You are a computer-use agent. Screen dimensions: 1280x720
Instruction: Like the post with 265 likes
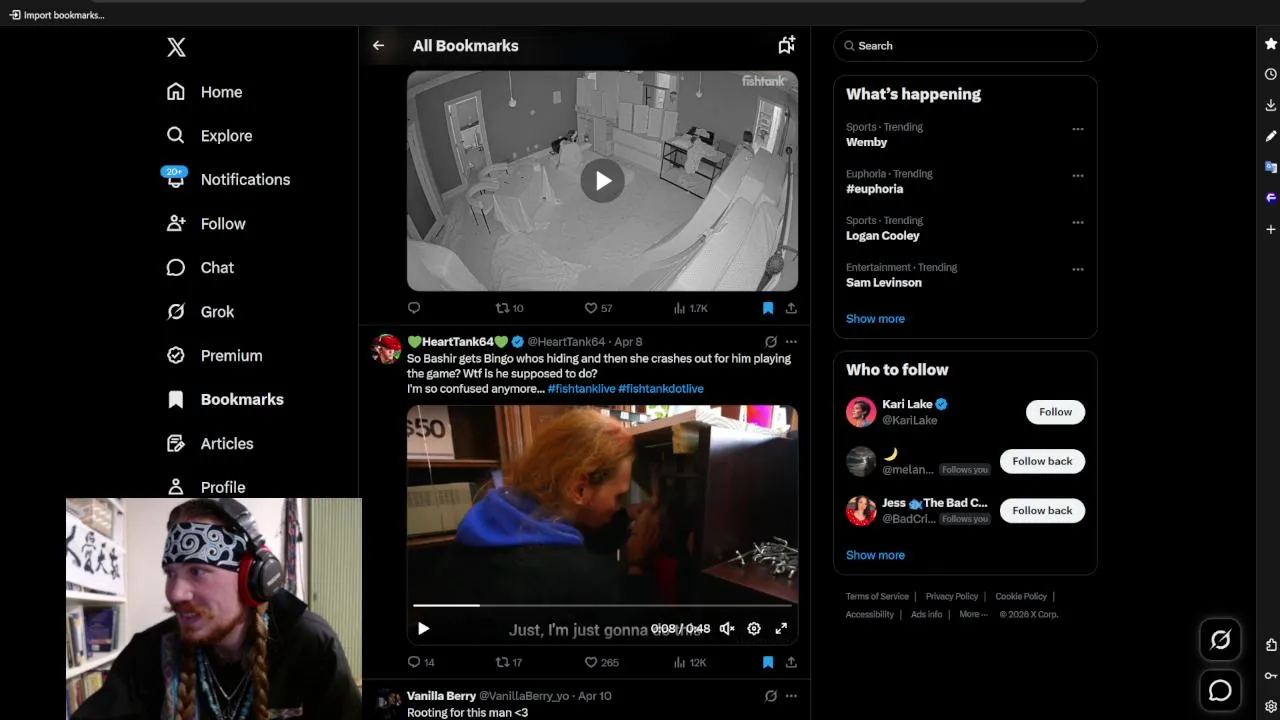(602, 662)
